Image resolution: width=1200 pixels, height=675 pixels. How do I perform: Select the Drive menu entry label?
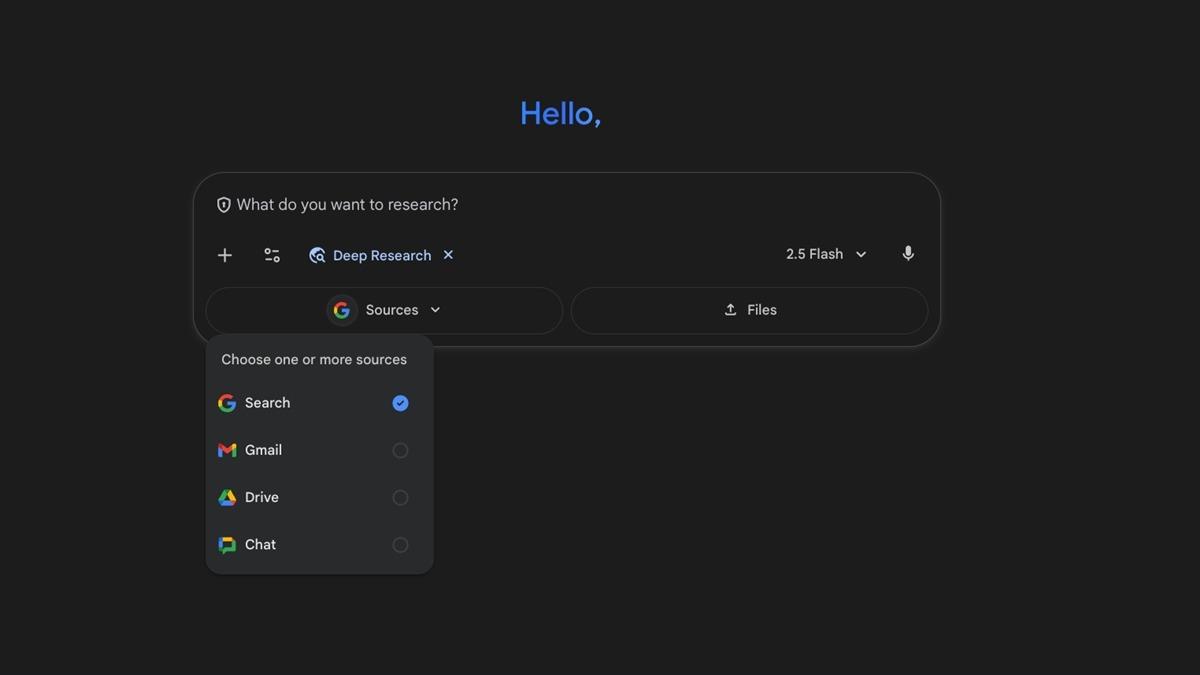click(262, 497)
